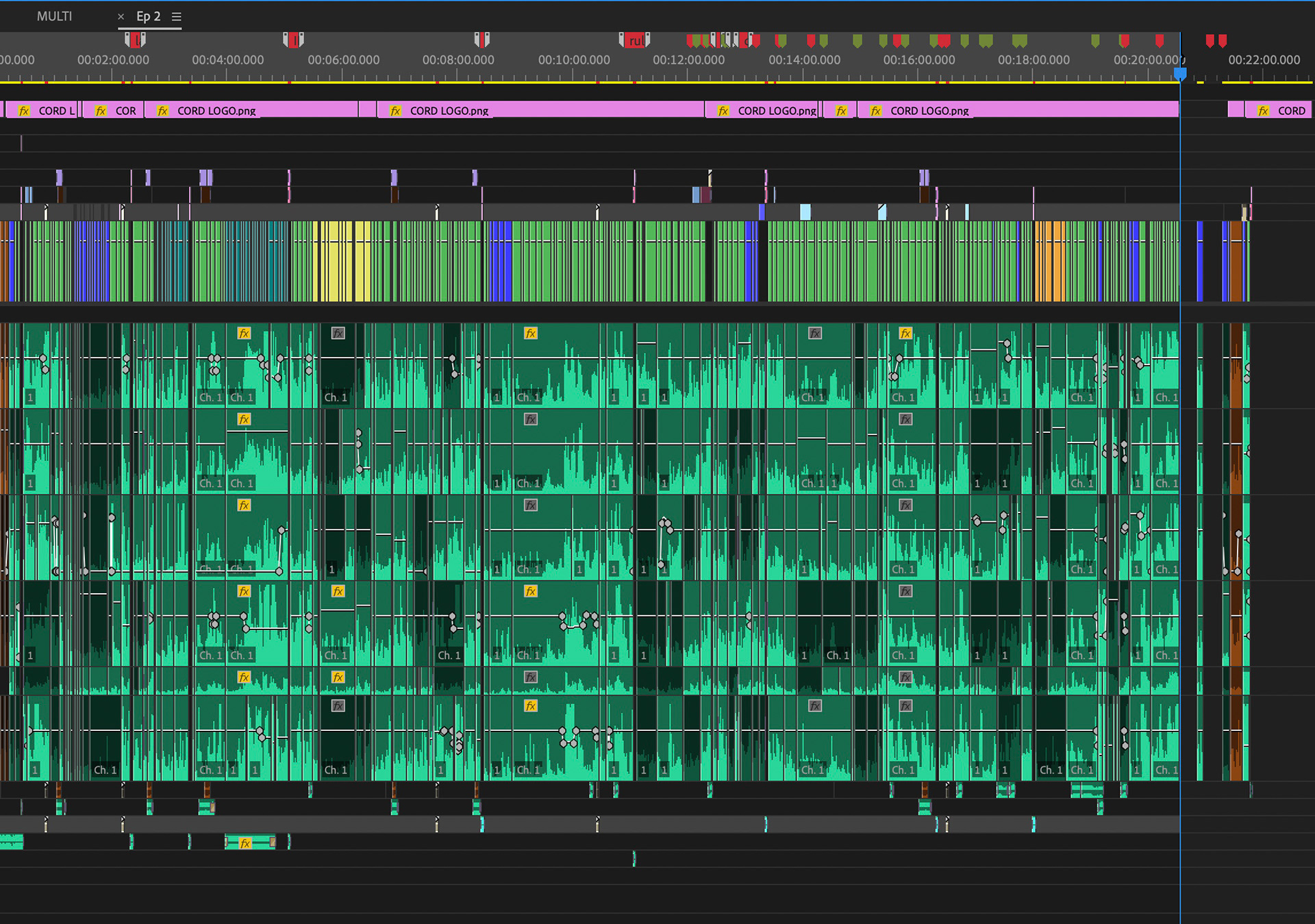This screenshot has height=924, width=1315.
Task: Select the Ep 2 sequence tab
Action: point(148,16)
